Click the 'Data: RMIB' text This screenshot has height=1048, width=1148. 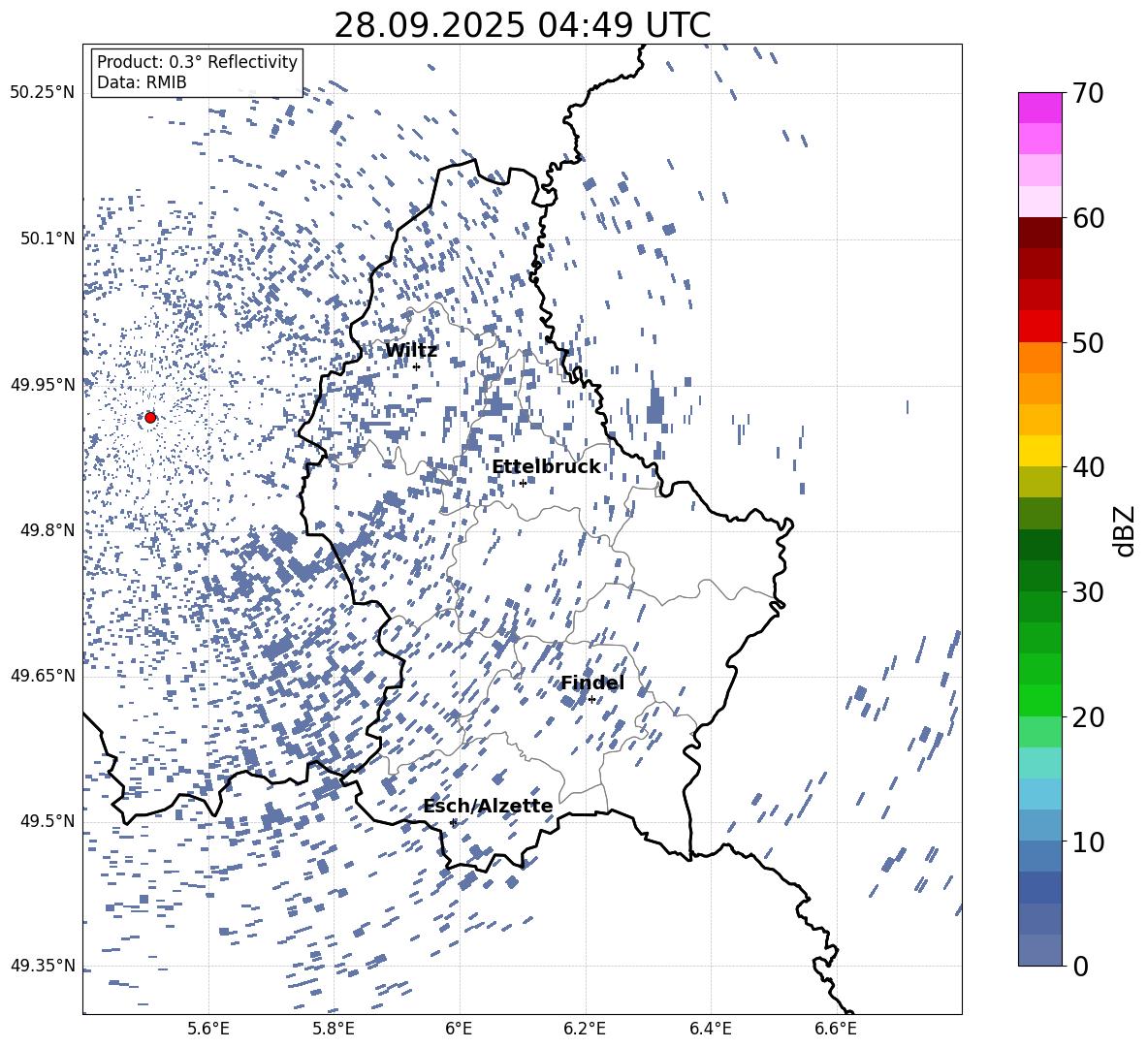coord(142,82)
